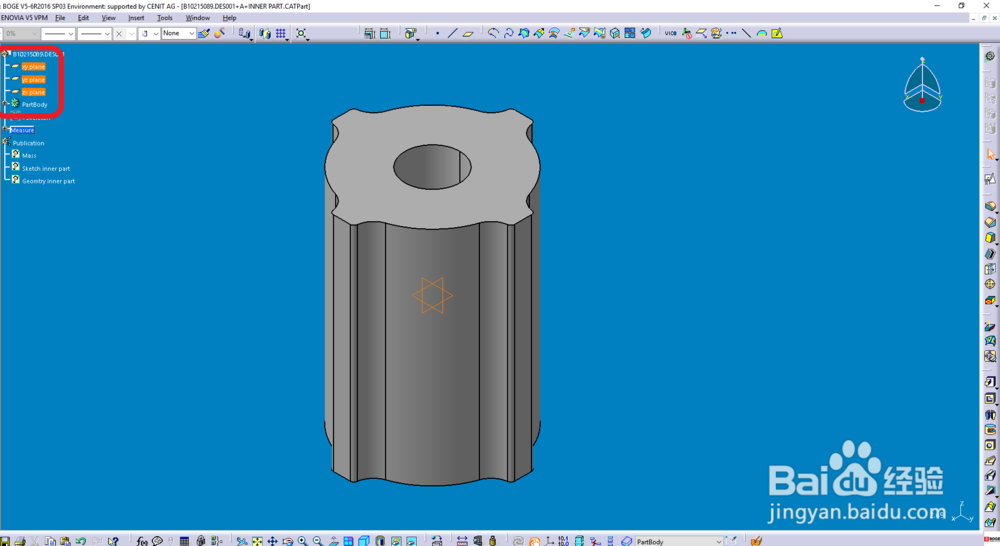Click the yellow edit note icon in top toolbar
This screenshot has width=1000, height=546.
pos(777,33)
